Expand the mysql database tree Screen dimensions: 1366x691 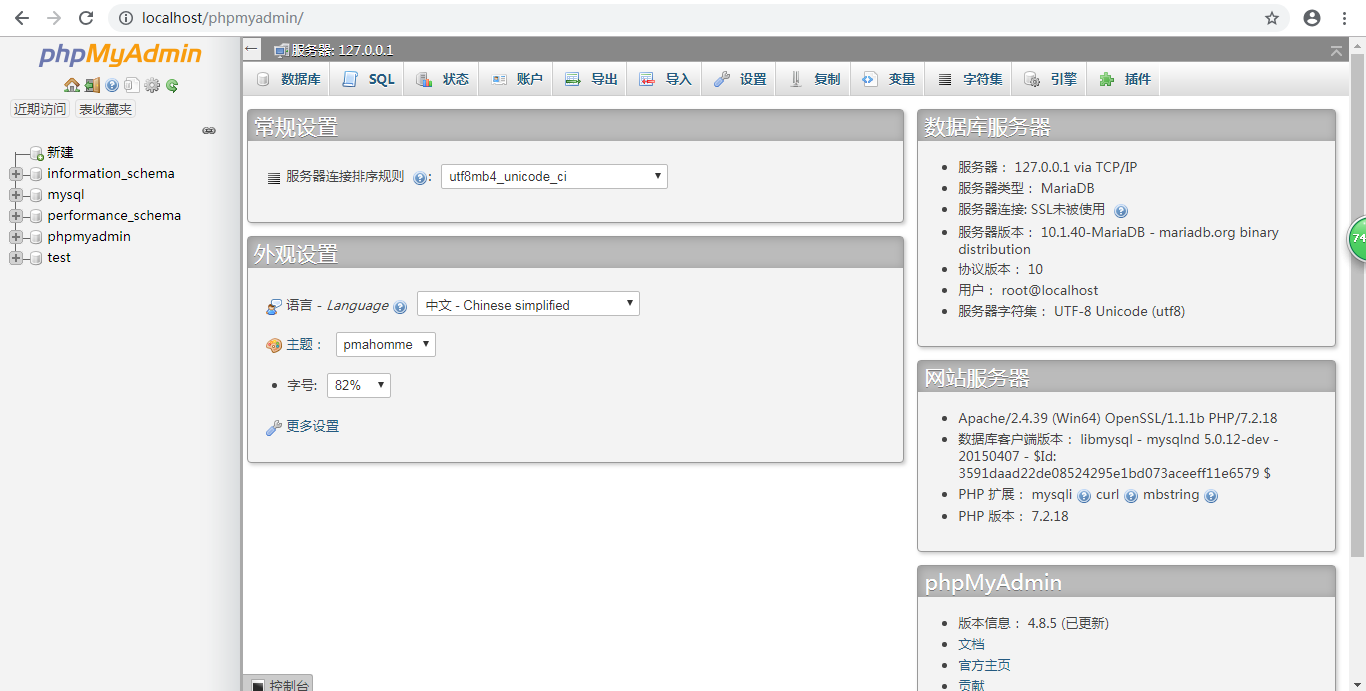coord(15,195)
